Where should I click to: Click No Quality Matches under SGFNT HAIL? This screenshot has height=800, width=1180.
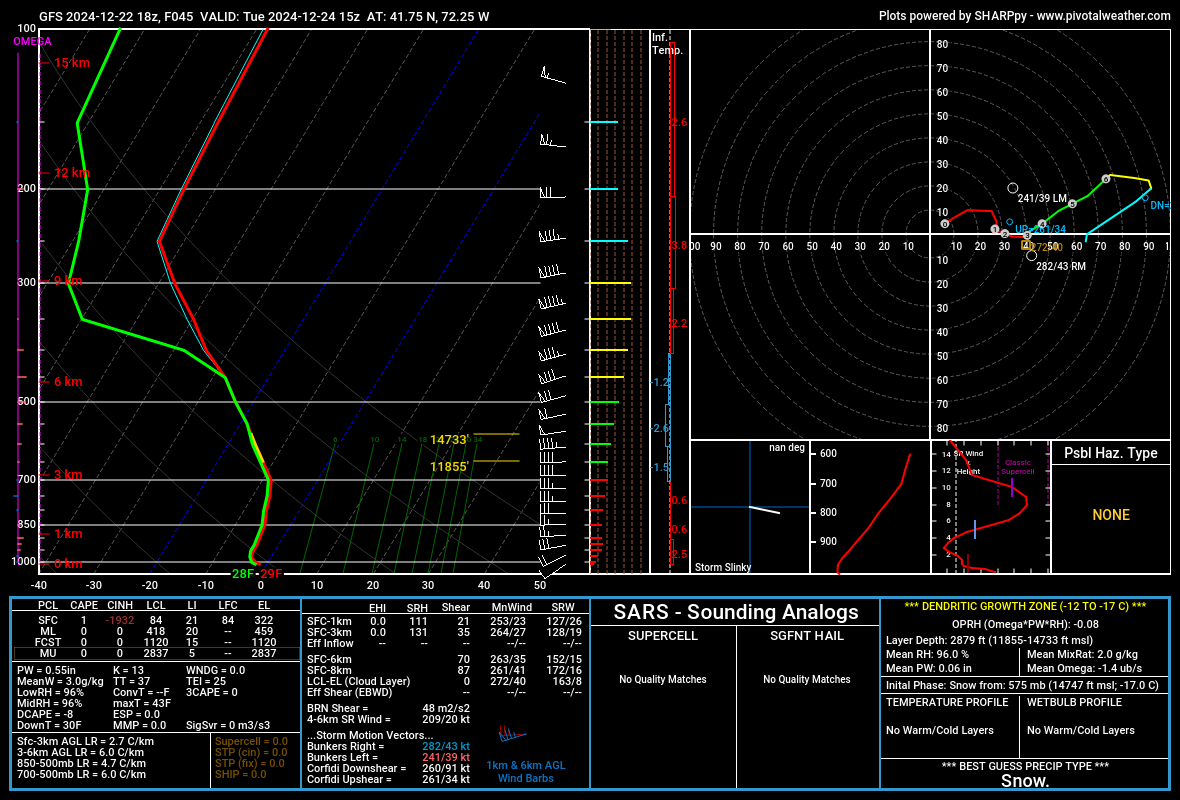click(807, 679)
